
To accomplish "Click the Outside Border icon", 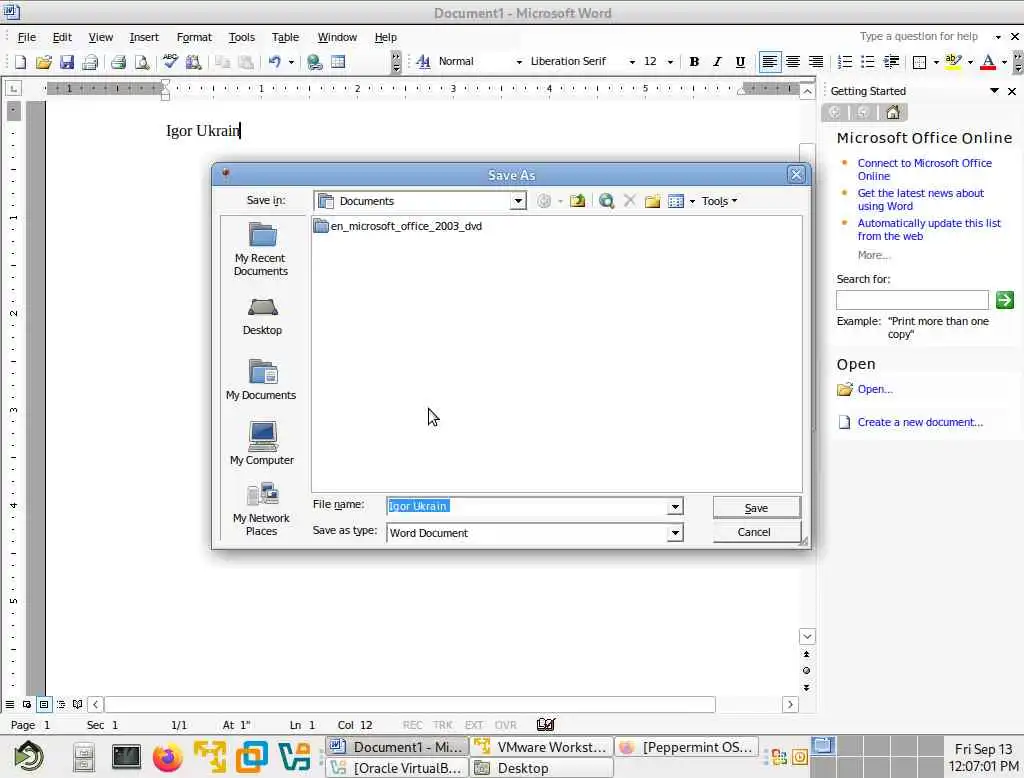I will 920,62.
